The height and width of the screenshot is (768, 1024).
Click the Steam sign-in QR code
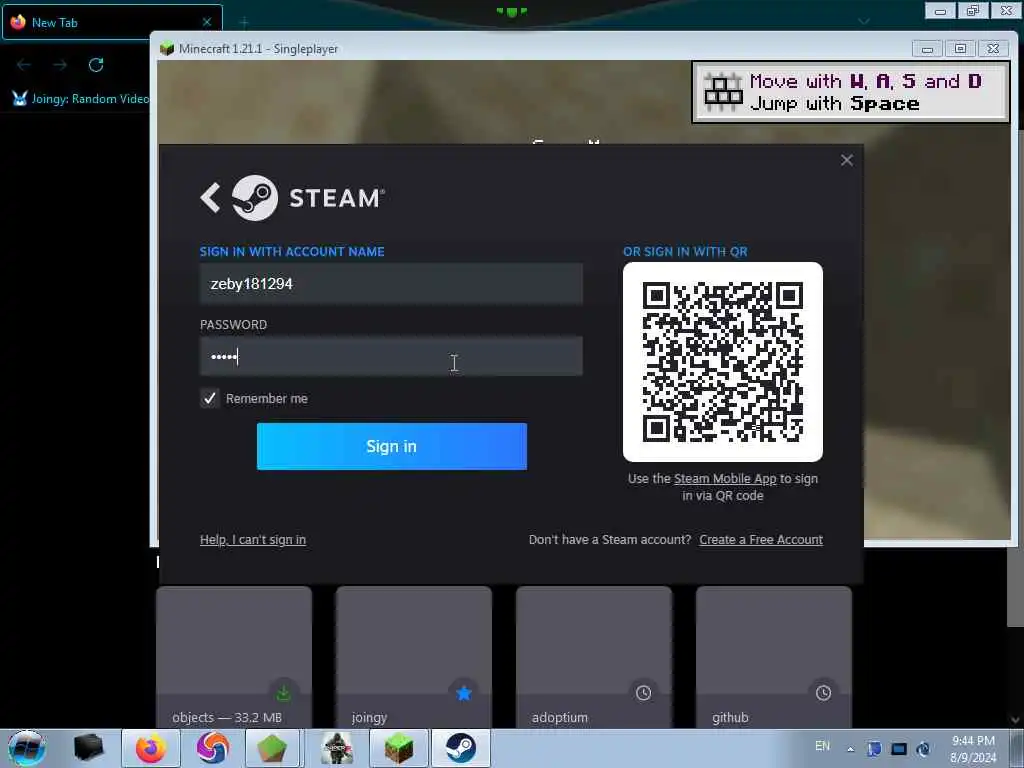[x=722, y=362]
